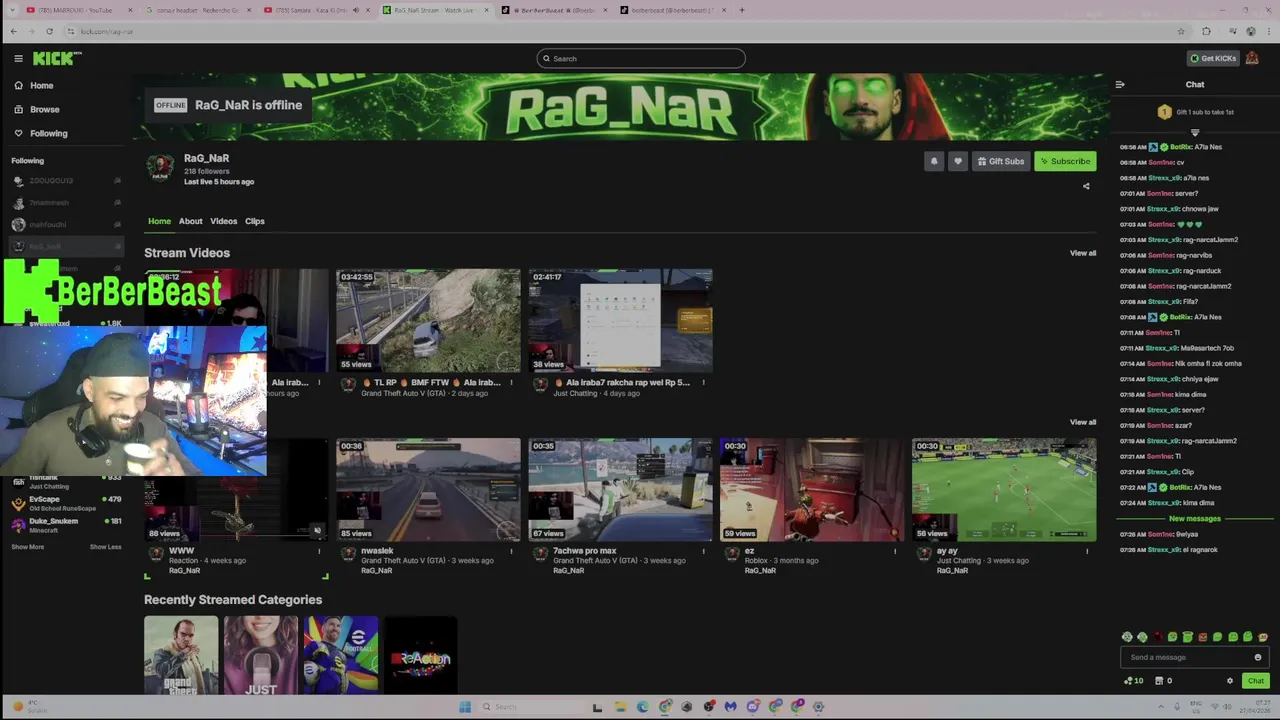
Task: Click the bell notification button for RaG_NaR
Action: (934, 161)
